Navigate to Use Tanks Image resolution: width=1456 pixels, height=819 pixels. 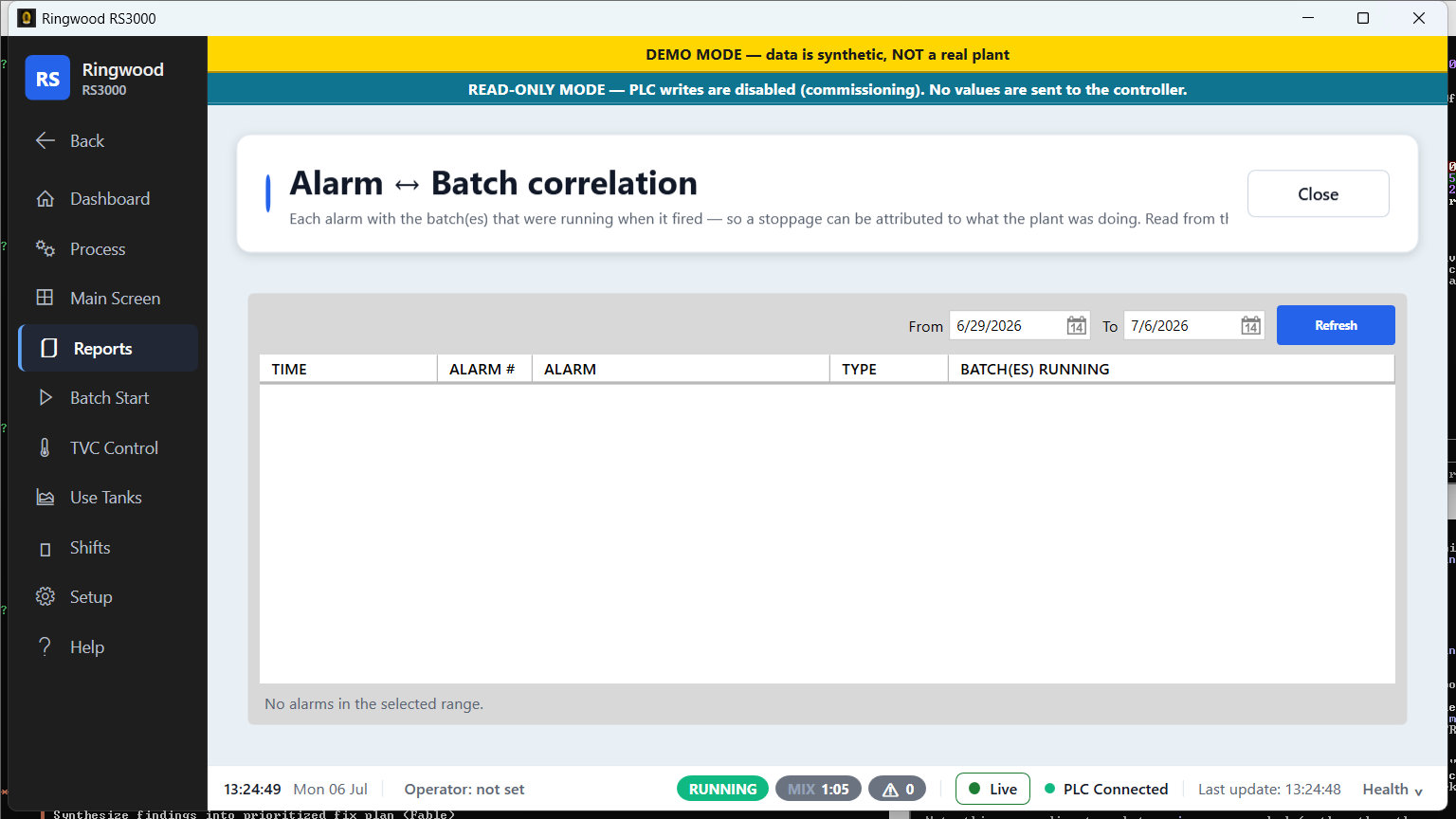point(108,498)
